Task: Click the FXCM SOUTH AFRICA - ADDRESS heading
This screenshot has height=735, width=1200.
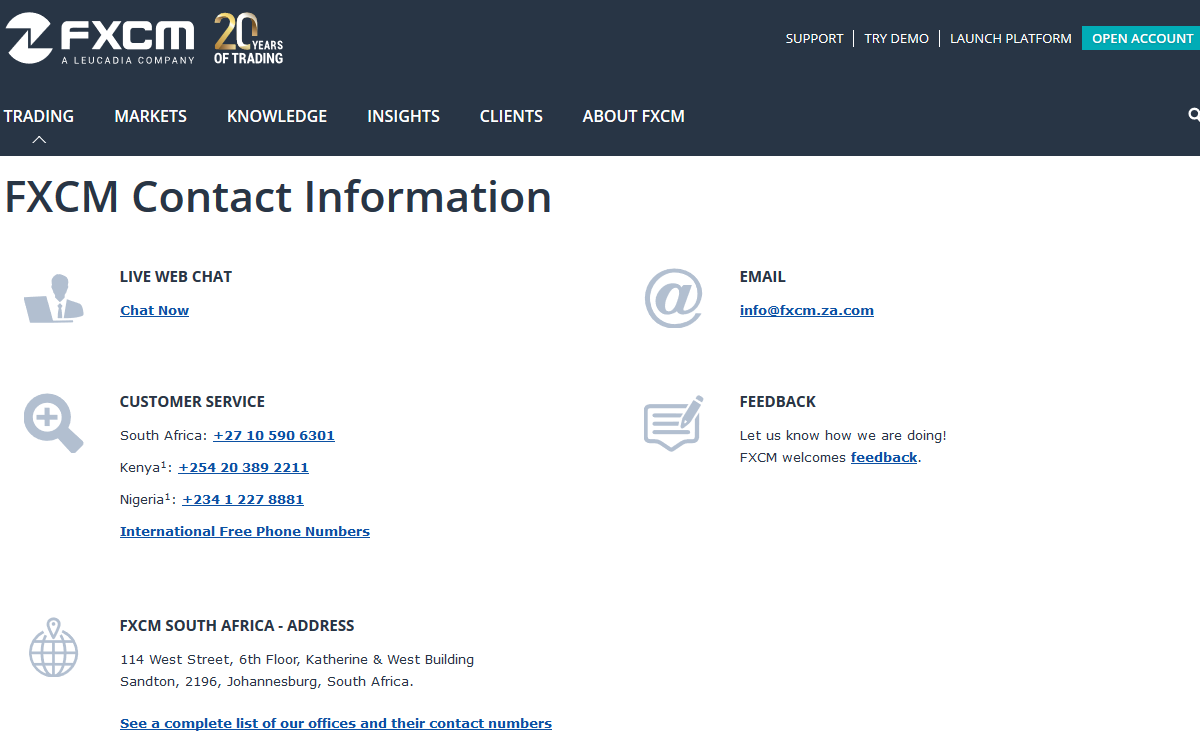Action: 237,626
